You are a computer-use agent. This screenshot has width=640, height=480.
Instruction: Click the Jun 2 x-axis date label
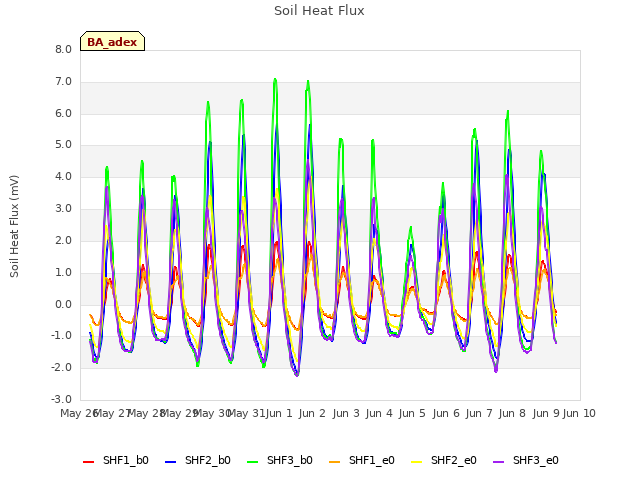click(x=312, y=413)
